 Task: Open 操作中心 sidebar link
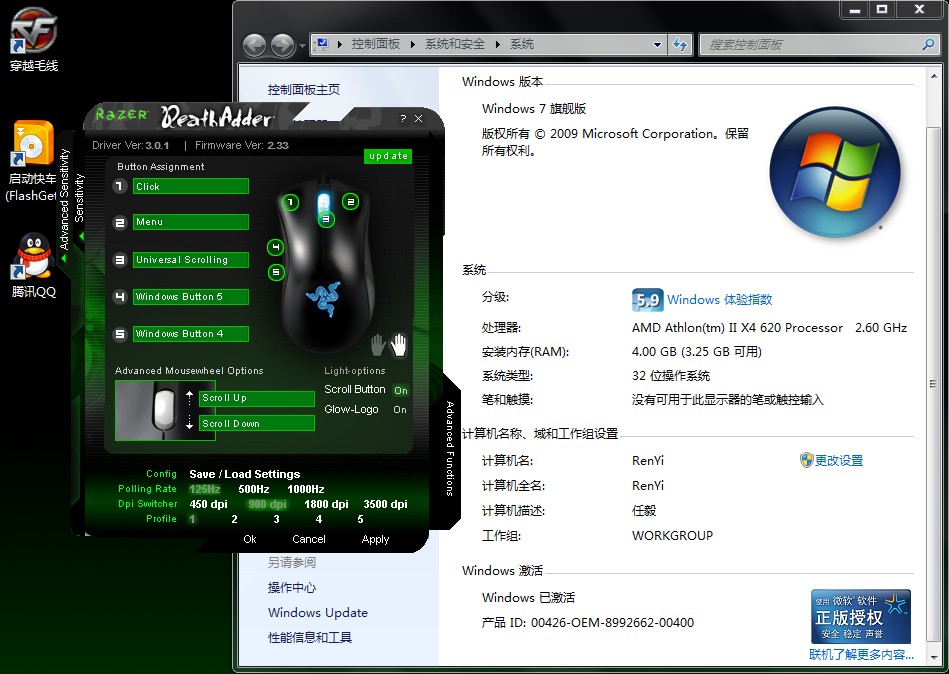pos(292,587)
